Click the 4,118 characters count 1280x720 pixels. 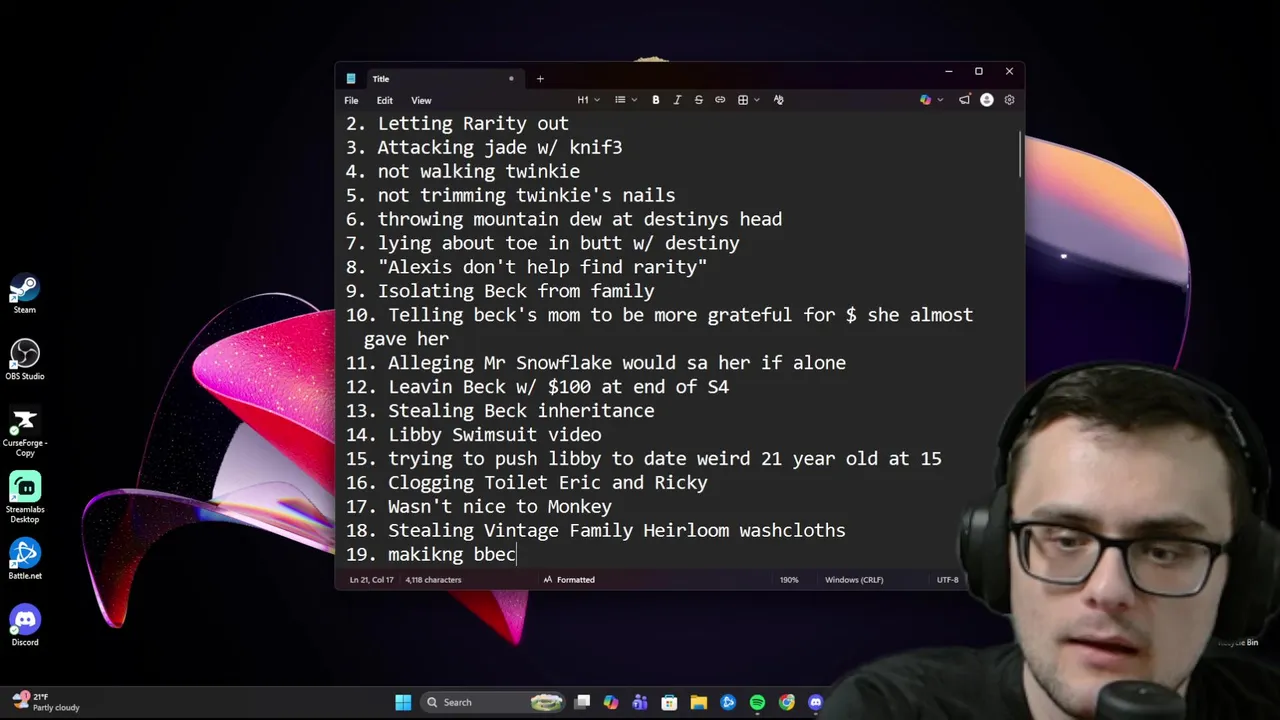tap(433, 580)
